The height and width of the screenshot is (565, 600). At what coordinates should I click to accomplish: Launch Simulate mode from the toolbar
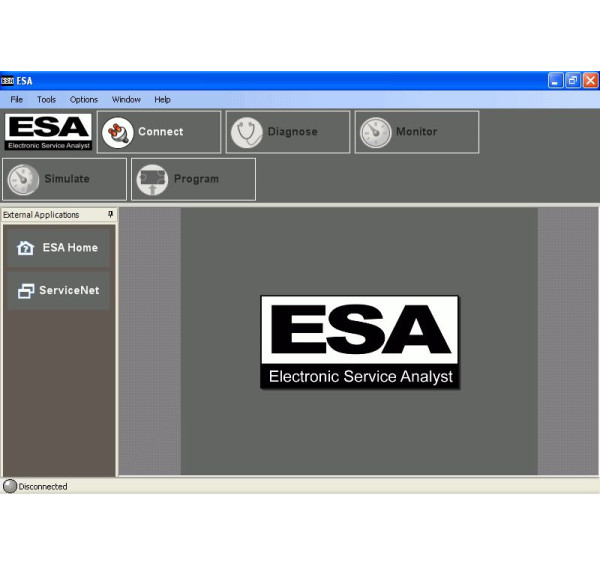click(x=24, y=179)
